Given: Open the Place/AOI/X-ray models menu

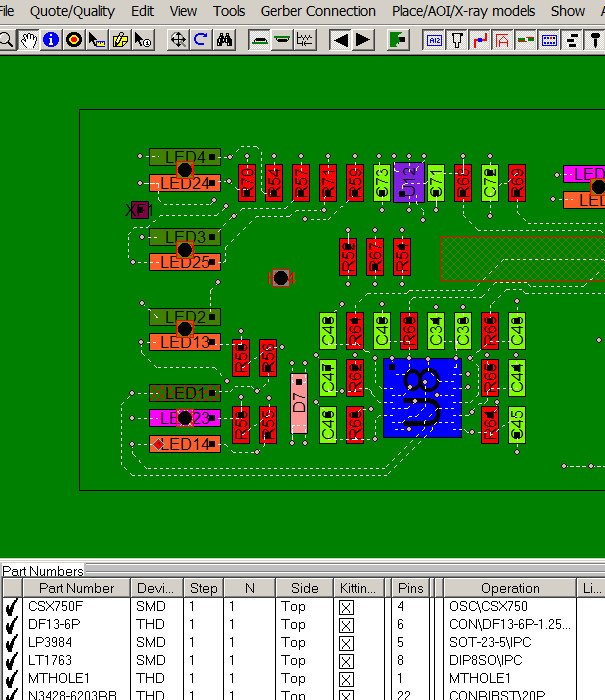Looking at the screenshot, I should pos(463,11).
